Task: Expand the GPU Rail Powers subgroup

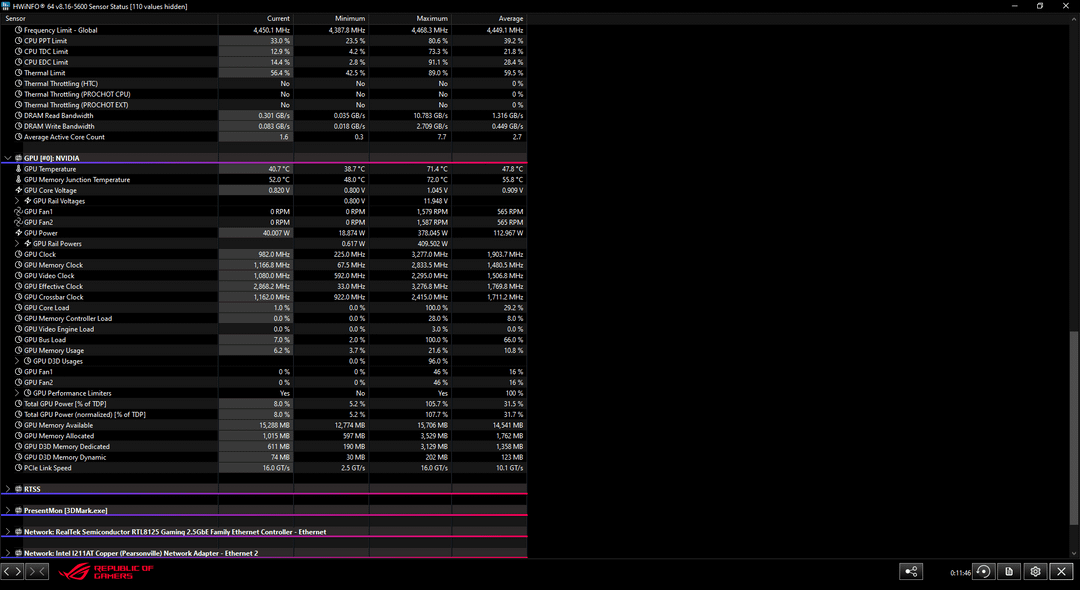Action: click(x=17, y=244)
